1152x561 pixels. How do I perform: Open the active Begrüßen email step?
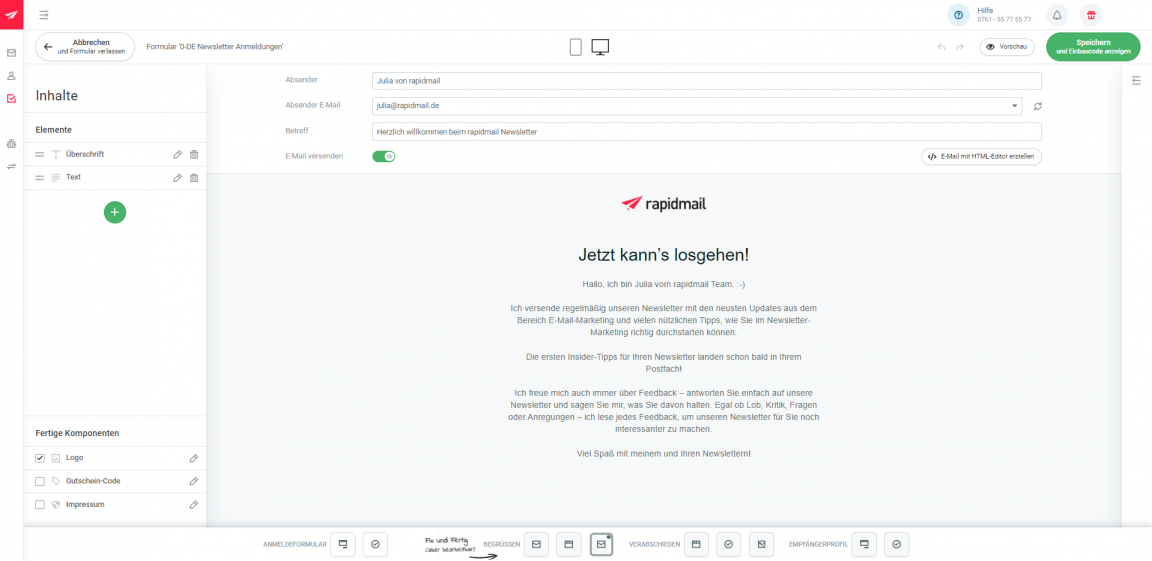click(601, 544)
